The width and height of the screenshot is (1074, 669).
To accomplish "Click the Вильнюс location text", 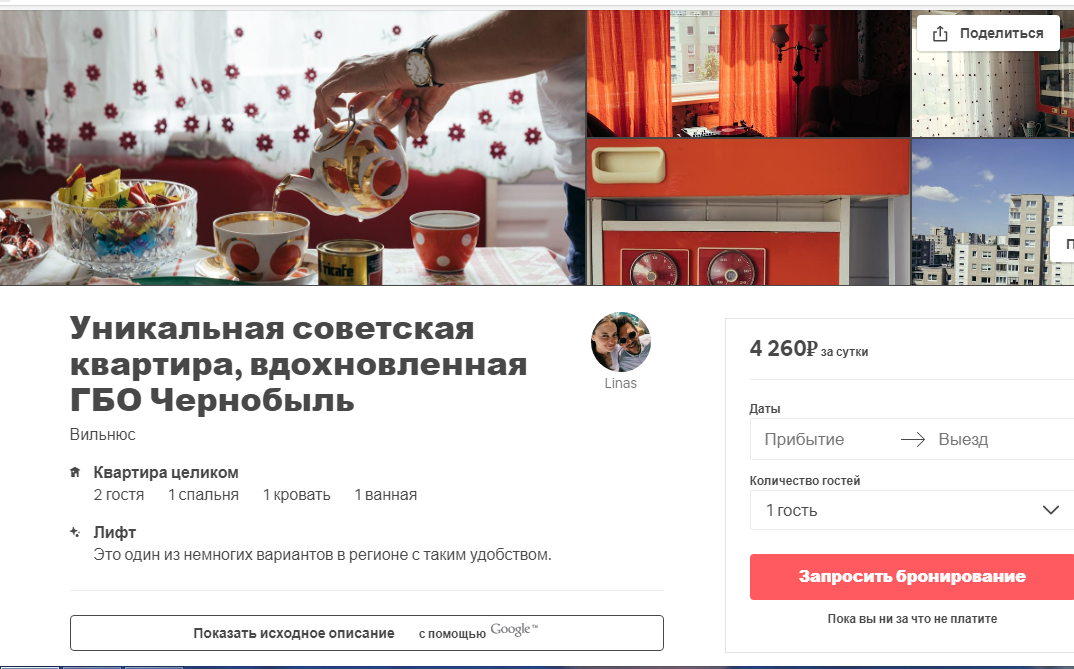I will 103,435.
